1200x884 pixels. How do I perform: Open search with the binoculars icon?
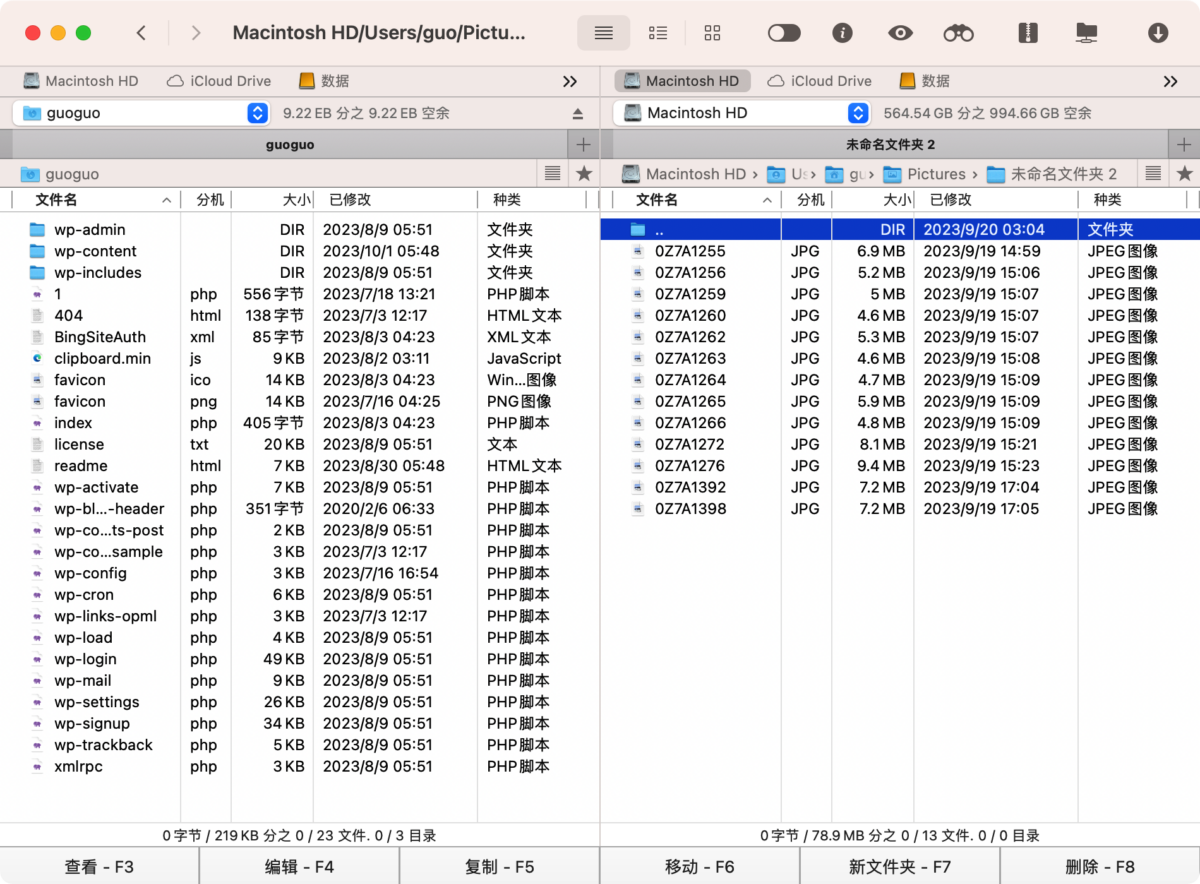tap(958, 33)
